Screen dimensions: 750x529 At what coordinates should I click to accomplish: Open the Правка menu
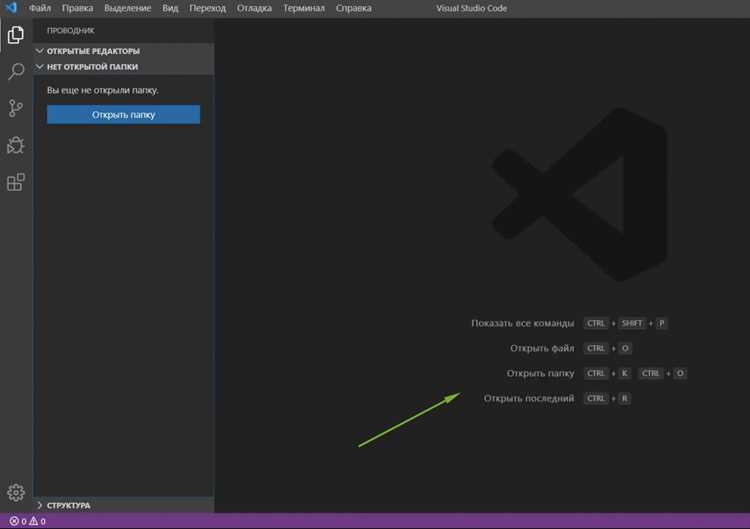pos(77,8)
